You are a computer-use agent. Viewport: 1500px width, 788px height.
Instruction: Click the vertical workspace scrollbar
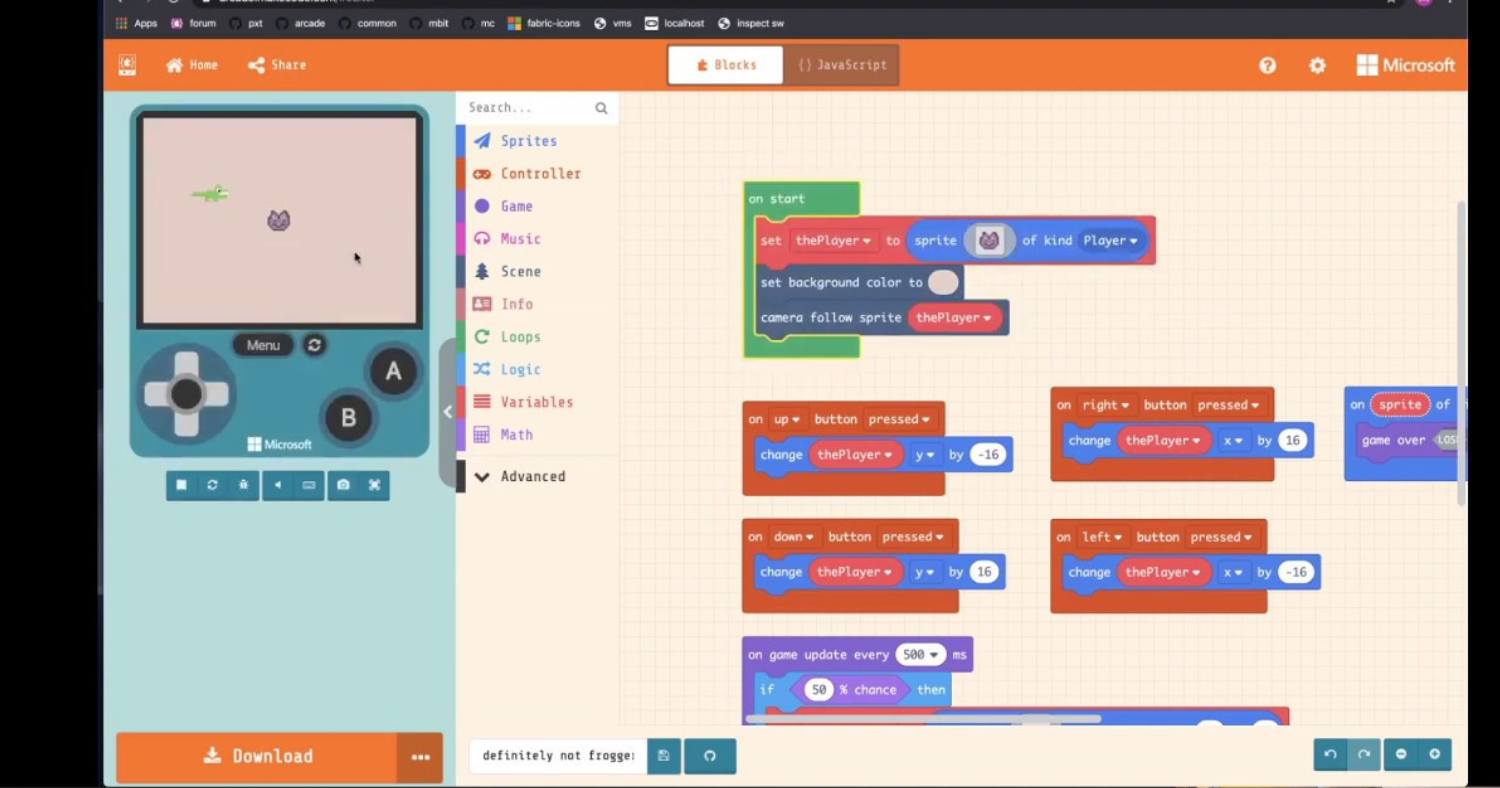[1460, 353]
